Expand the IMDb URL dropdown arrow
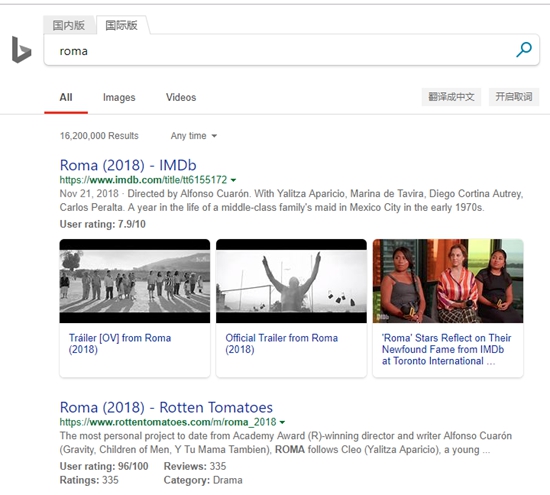This screenshot has height=495, width=550. point(234,180)
